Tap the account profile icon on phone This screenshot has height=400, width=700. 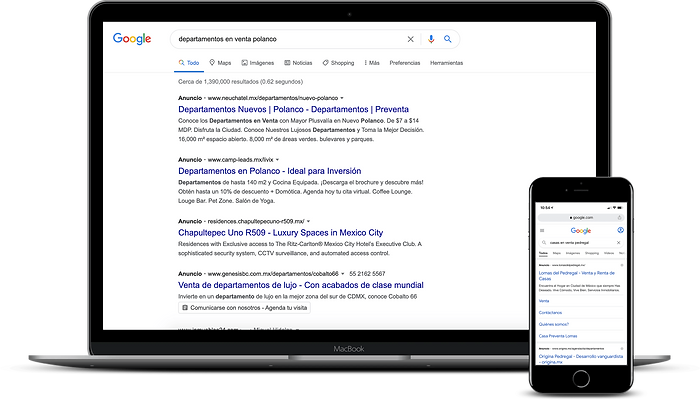620,230
